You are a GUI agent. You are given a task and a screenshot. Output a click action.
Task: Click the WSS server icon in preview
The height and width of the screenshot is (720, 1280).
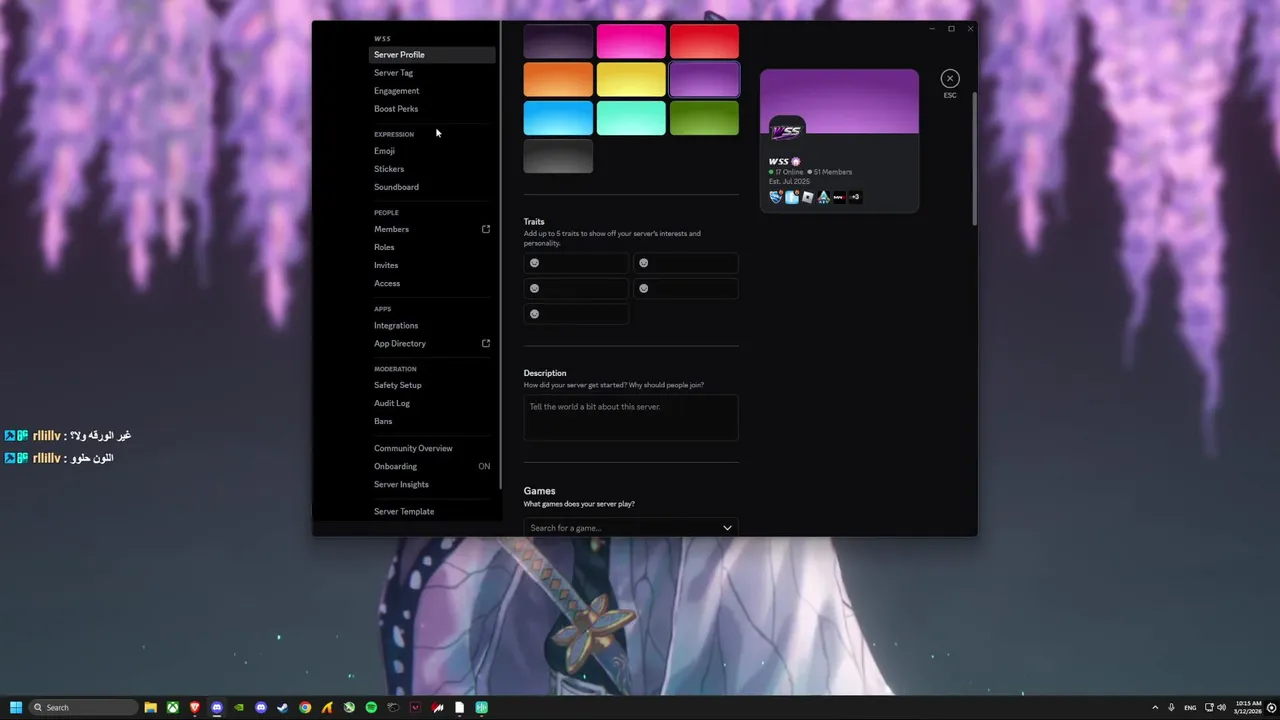click(x=787, y=131)
